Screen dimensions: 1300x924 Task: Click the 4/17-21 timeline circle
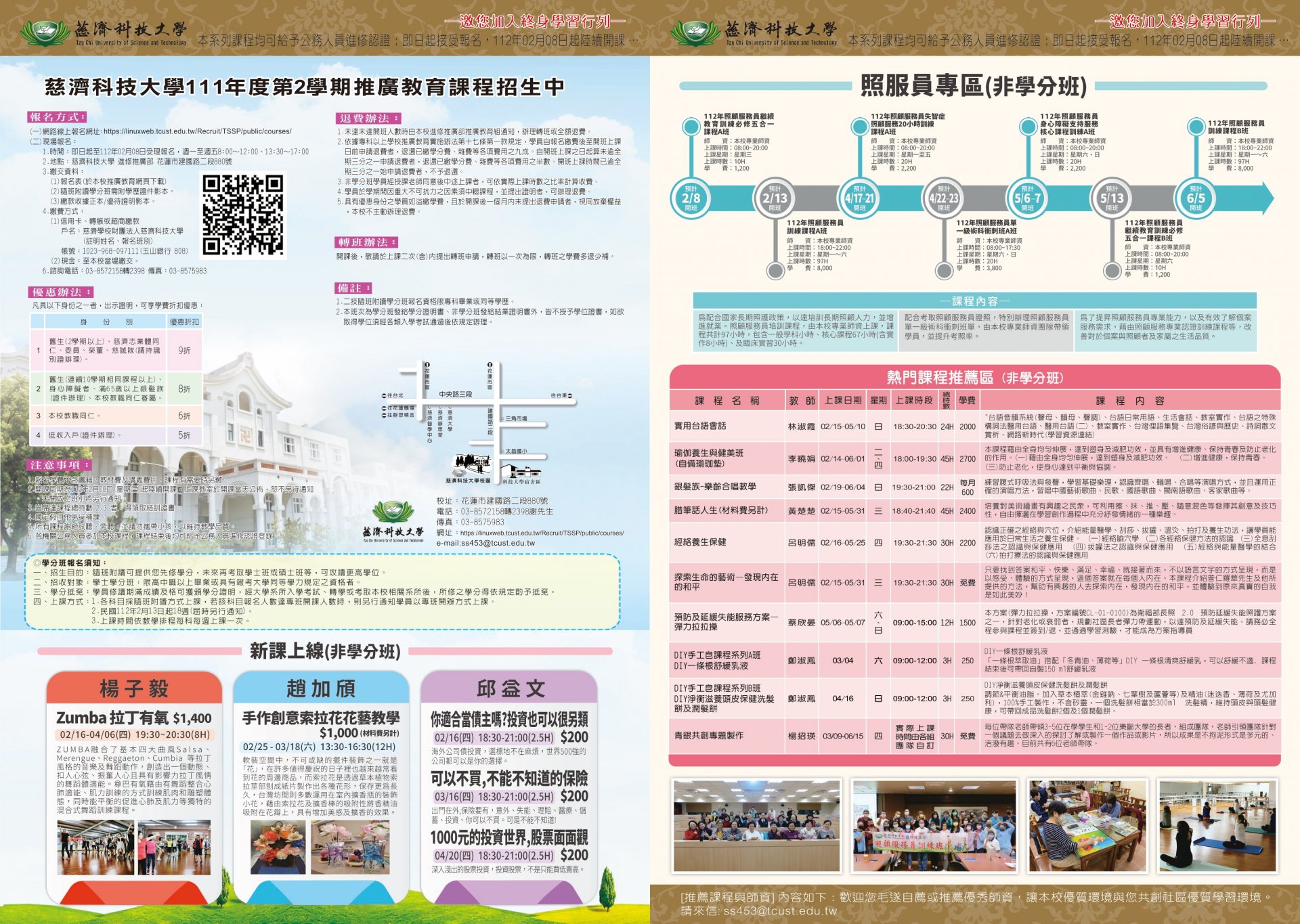(859, 198)
